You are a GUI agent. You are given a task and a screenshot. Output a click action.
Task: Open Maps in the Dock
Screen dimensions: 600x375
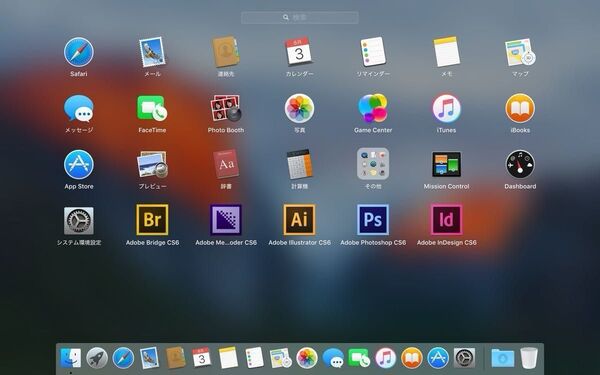pos(280,358)
